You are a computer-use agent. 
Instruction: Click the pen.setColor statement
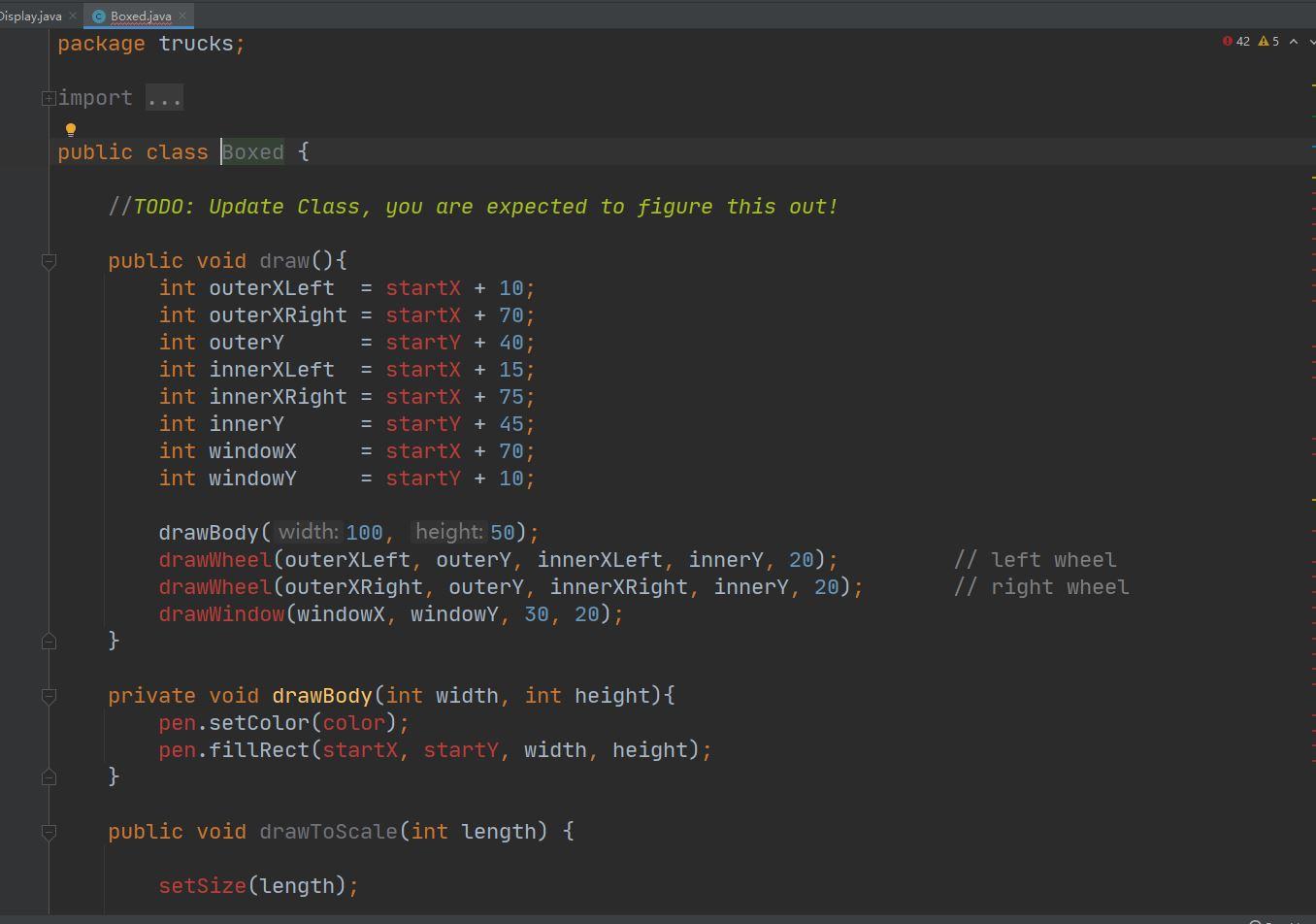284,723
